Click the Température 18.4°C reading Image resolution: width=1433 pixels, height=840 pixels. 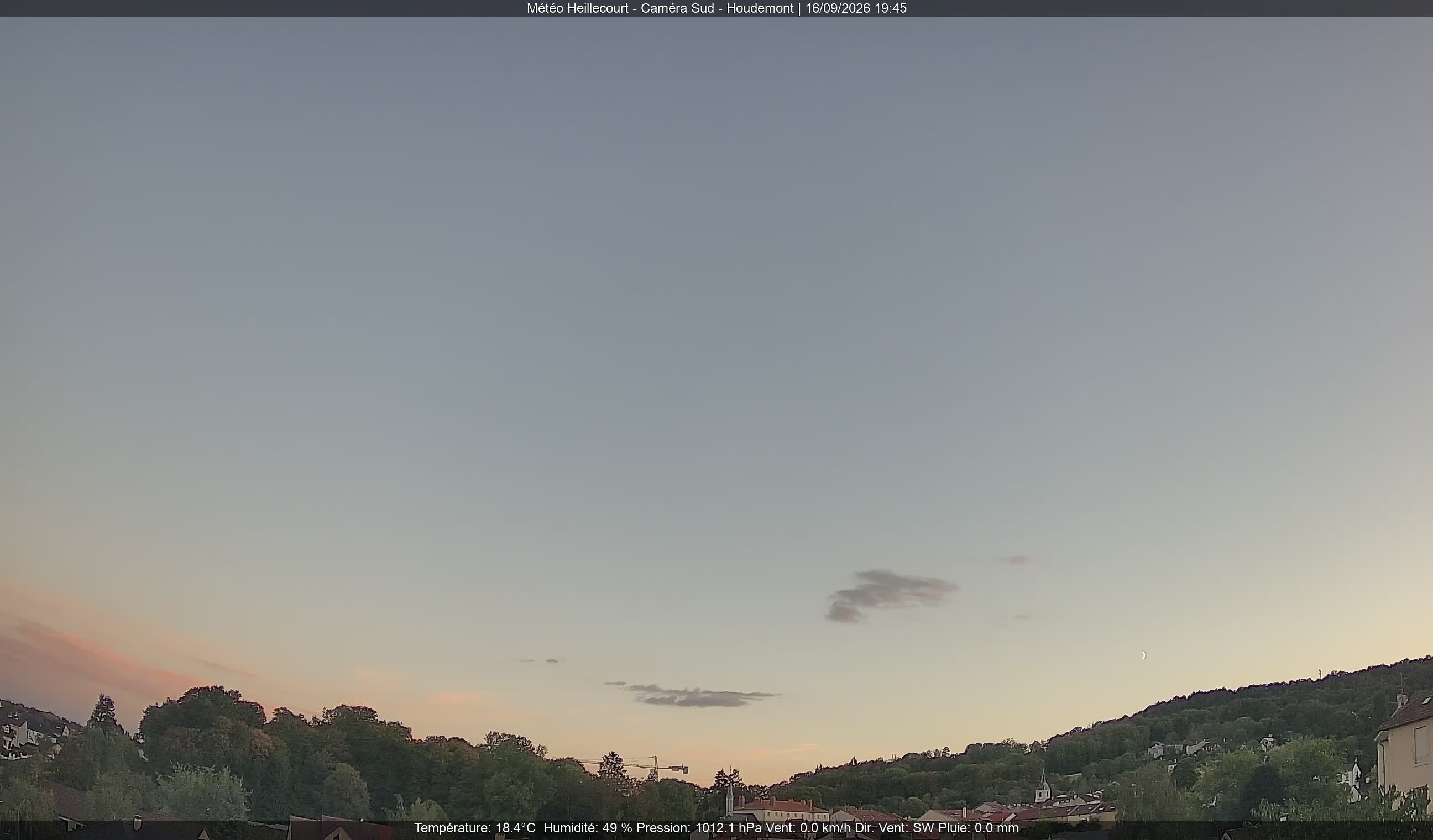pos(475,828)
